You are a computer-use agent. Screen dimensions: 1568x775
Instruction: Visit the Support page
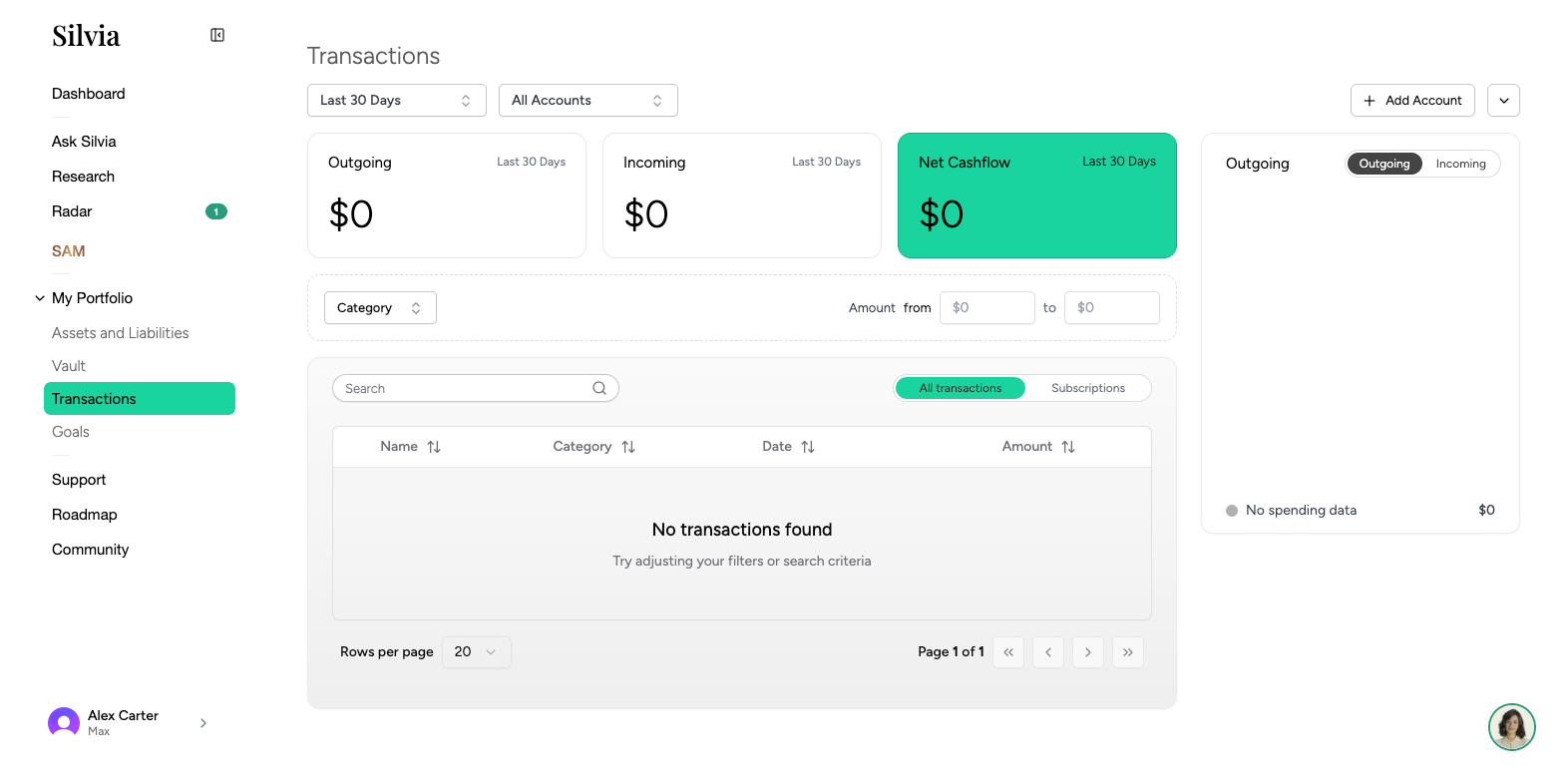click(x=79, y=480)
